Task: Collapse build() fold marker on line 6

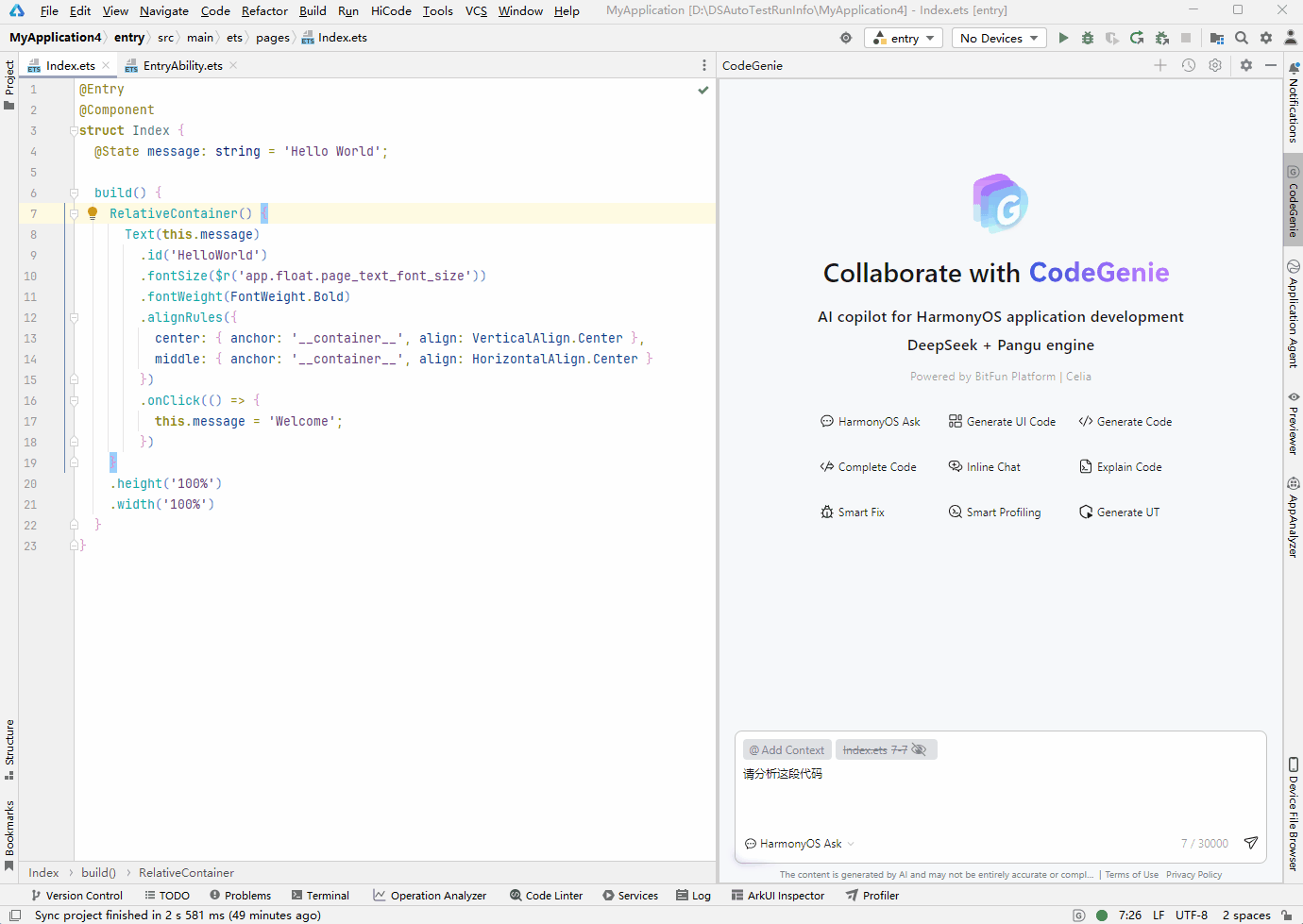Action: pos(74,193)
